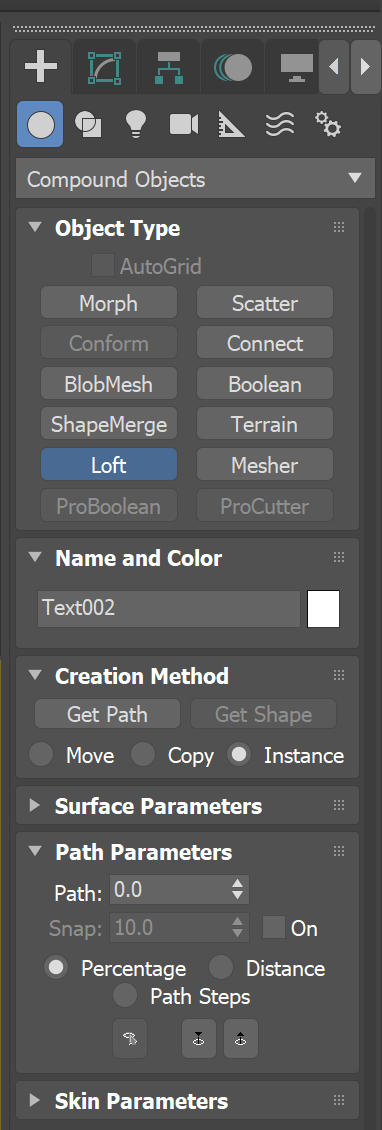
Task: Open the Motion panel tab
Action: [x=232, y=67]
